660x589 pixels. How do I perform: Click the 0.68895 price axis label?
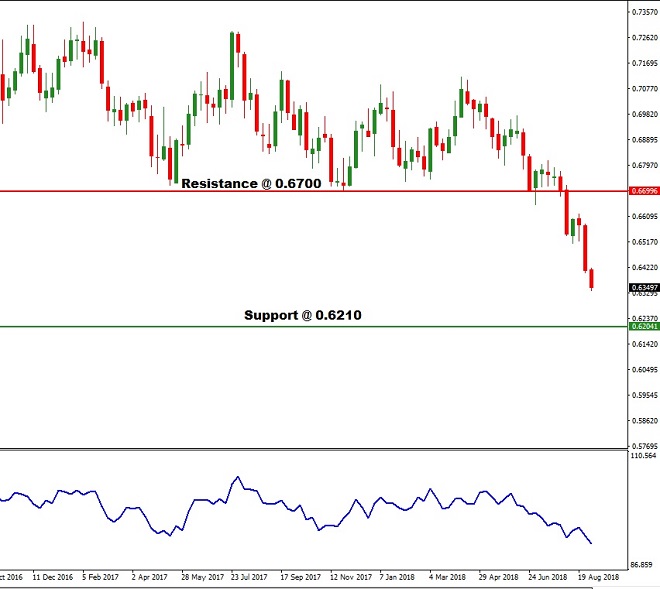pyautogui.click(x=644, y=140)
